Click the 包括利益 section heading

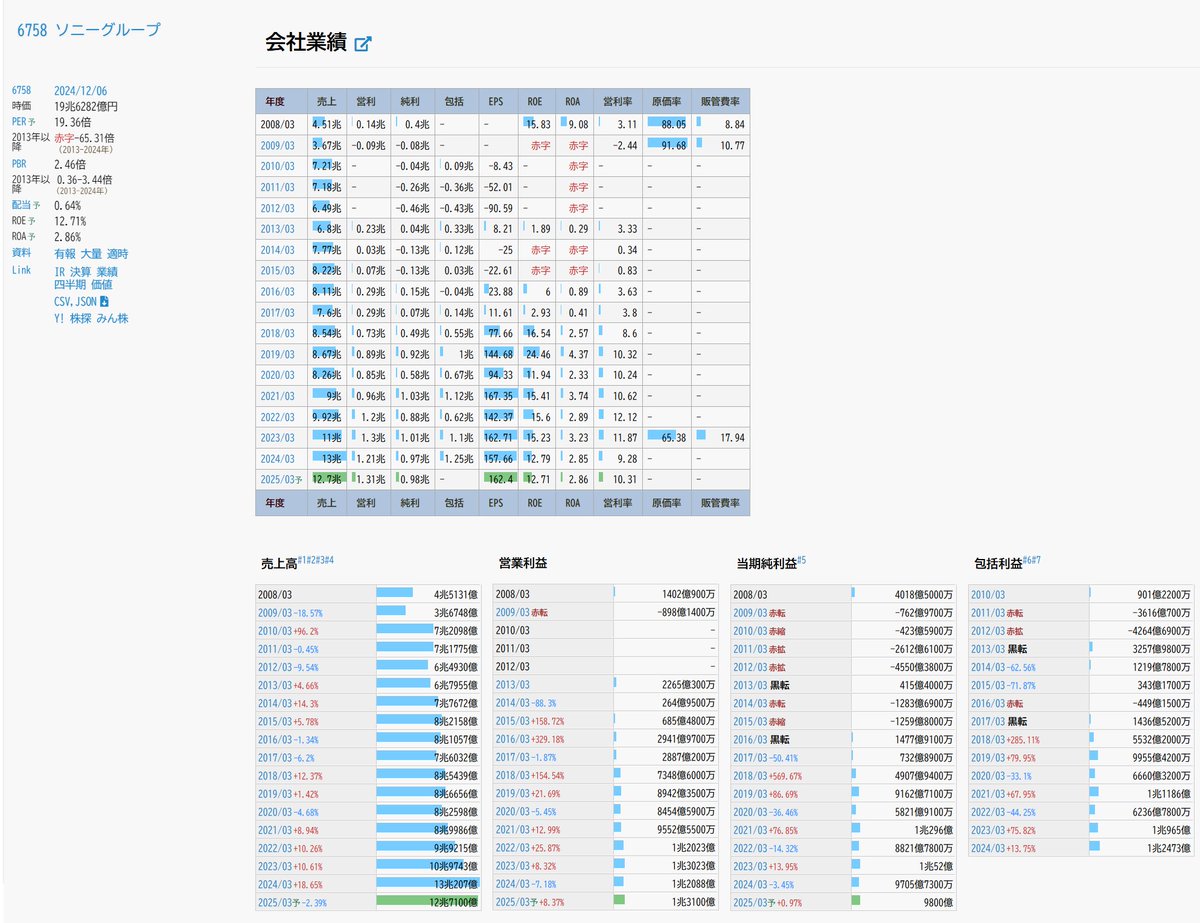[x=996, y=565]
